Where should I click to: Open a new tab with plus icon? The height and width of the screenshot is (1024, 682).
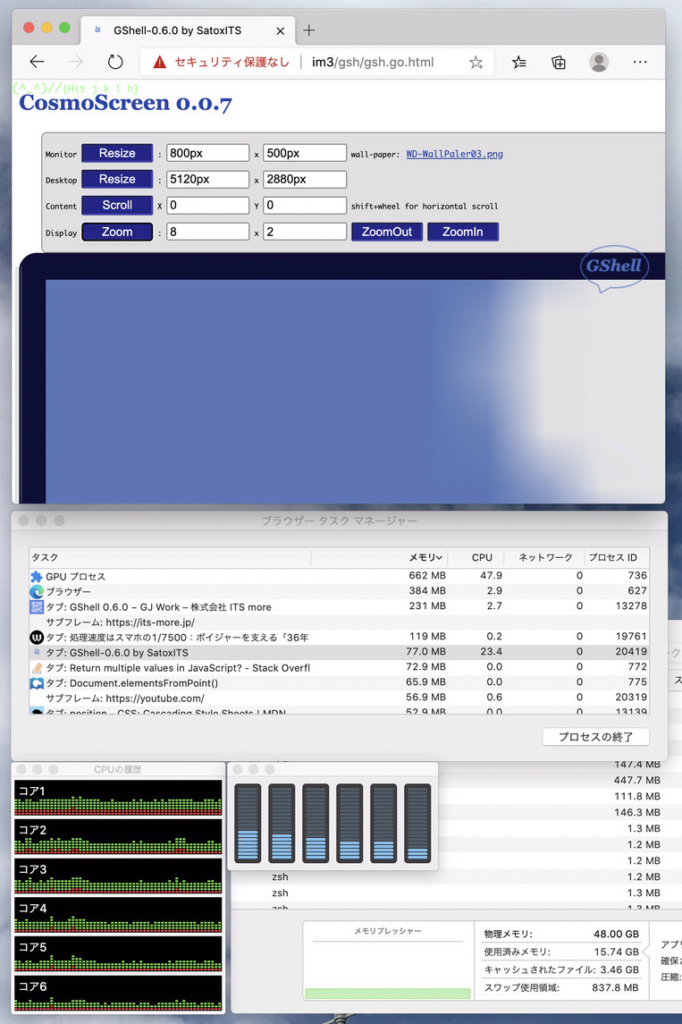(x=309, y=30)
